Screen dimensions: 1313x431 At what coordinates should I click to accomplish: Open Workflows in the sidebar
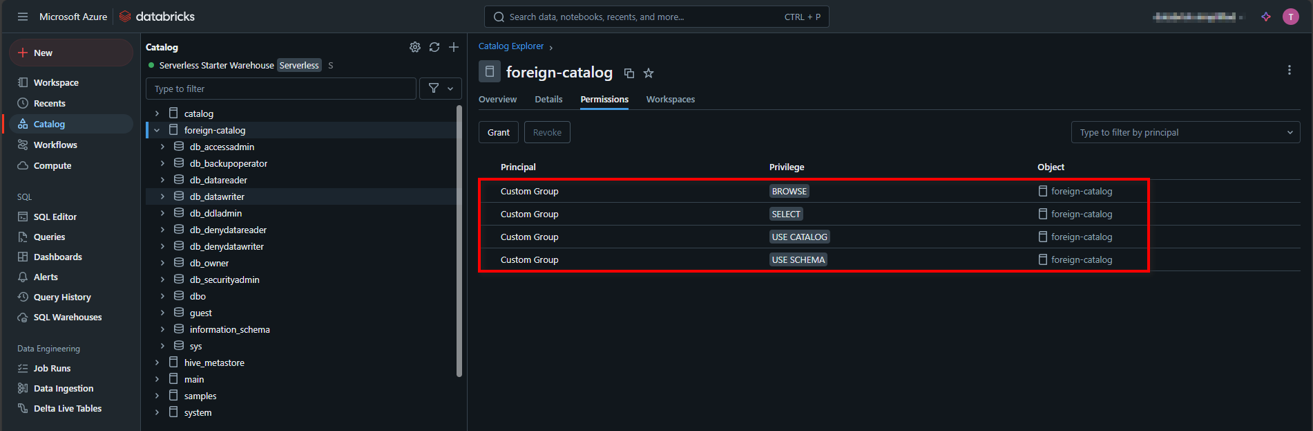69,145
